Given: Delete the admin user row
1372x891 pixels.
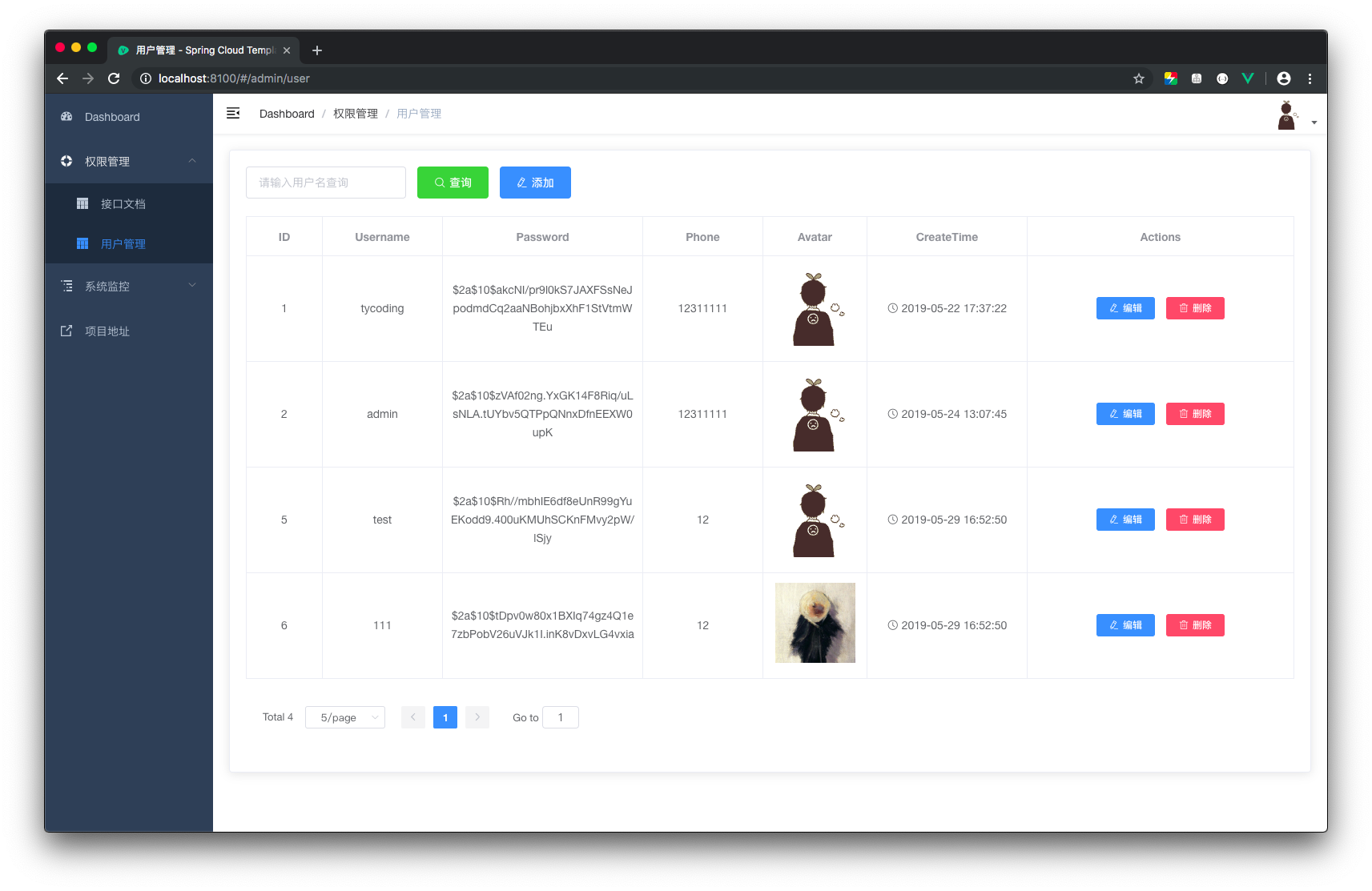Looking at the screenshot, I should (x=1195, y=414).
